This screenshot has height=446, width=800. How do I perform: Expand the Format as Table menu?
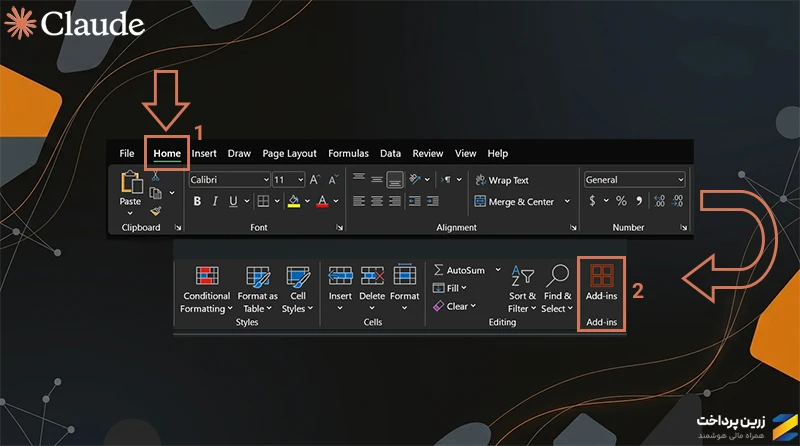click(258, 289)
